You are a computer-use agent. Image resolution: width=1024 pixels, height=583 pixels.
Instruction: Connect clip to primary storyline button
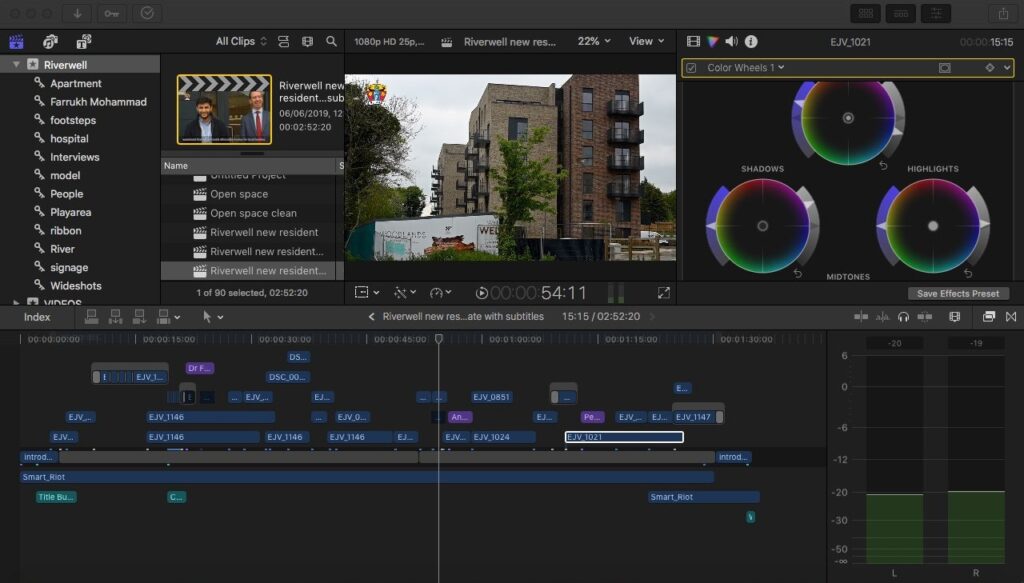[91, 317]
